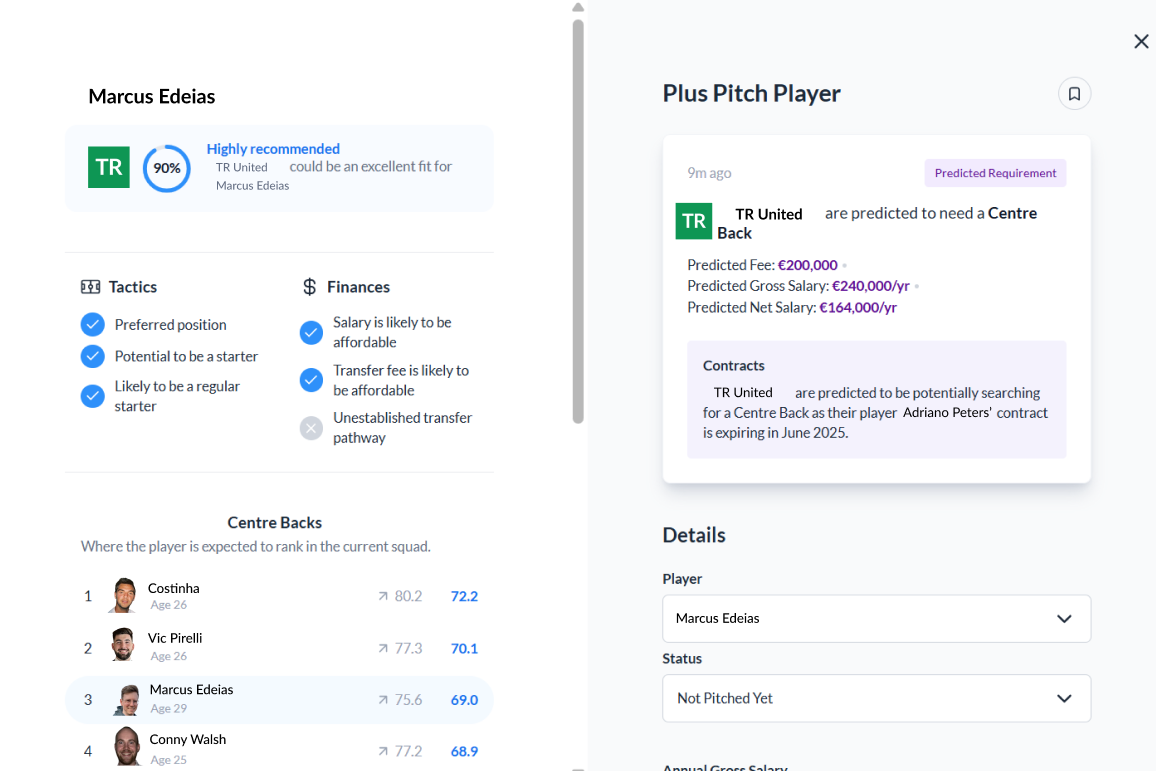Click the Tactics pitch icon
The image size is (1156, 771).
(x=91, y=287)
